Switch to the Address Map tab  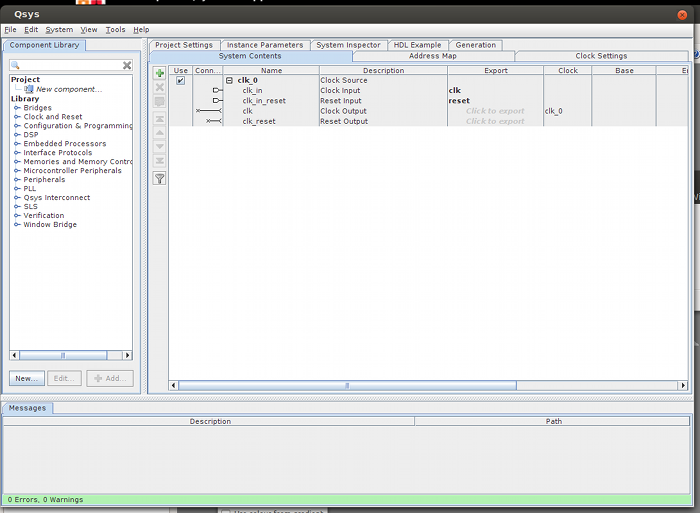[433, 56]
